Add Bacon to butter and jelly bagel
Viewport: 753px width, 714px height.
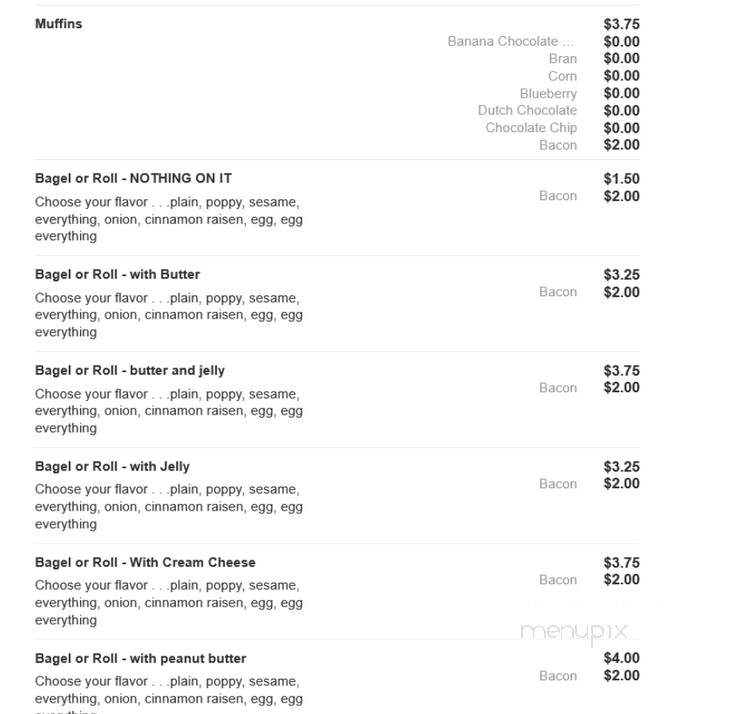(558, 387)
